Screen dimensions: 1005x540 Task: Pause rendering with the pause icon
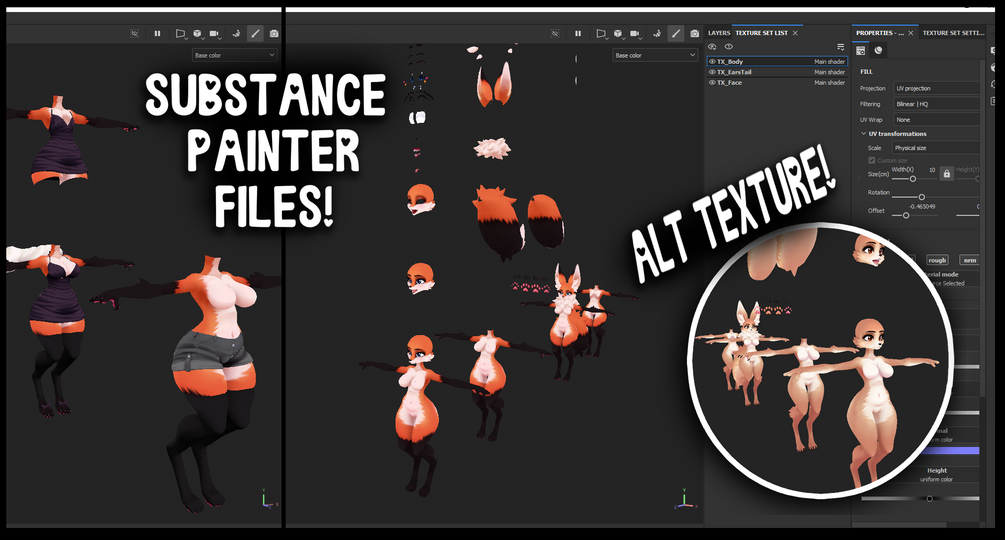577,33
